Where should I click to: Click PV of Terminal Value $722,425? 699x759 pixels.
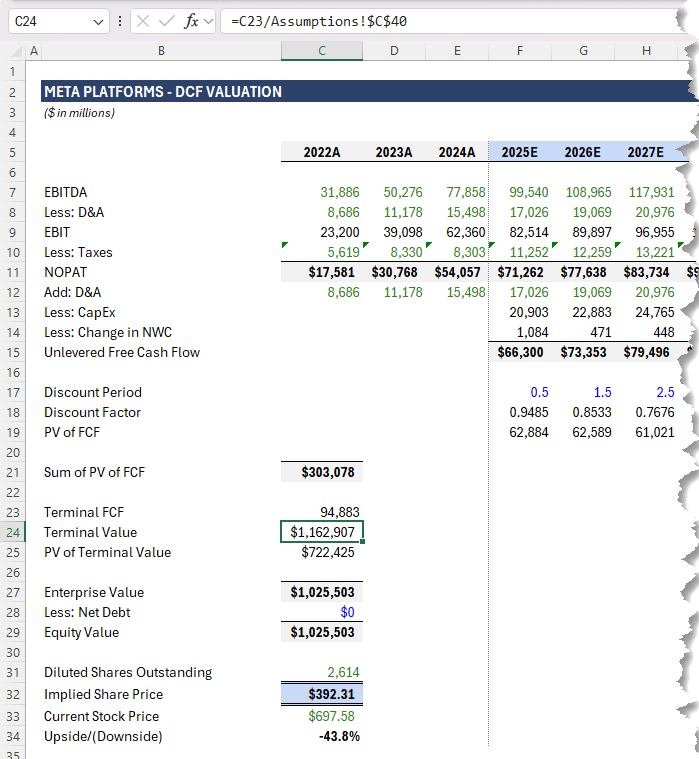coord(328,552)
